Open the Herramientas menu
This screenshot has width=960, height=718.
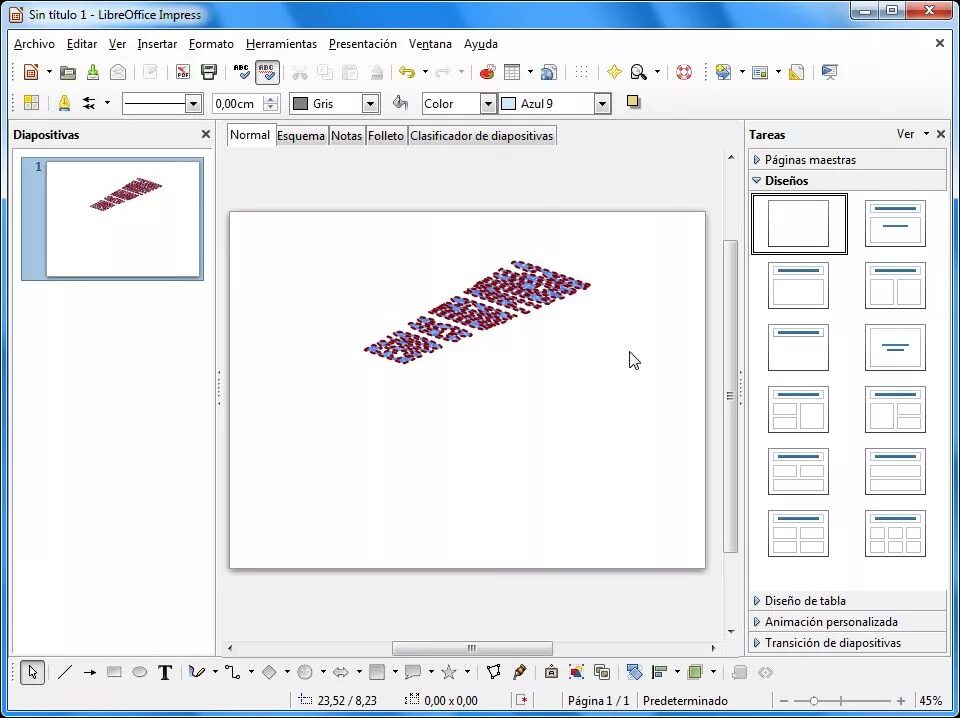[x=282, y=44]
